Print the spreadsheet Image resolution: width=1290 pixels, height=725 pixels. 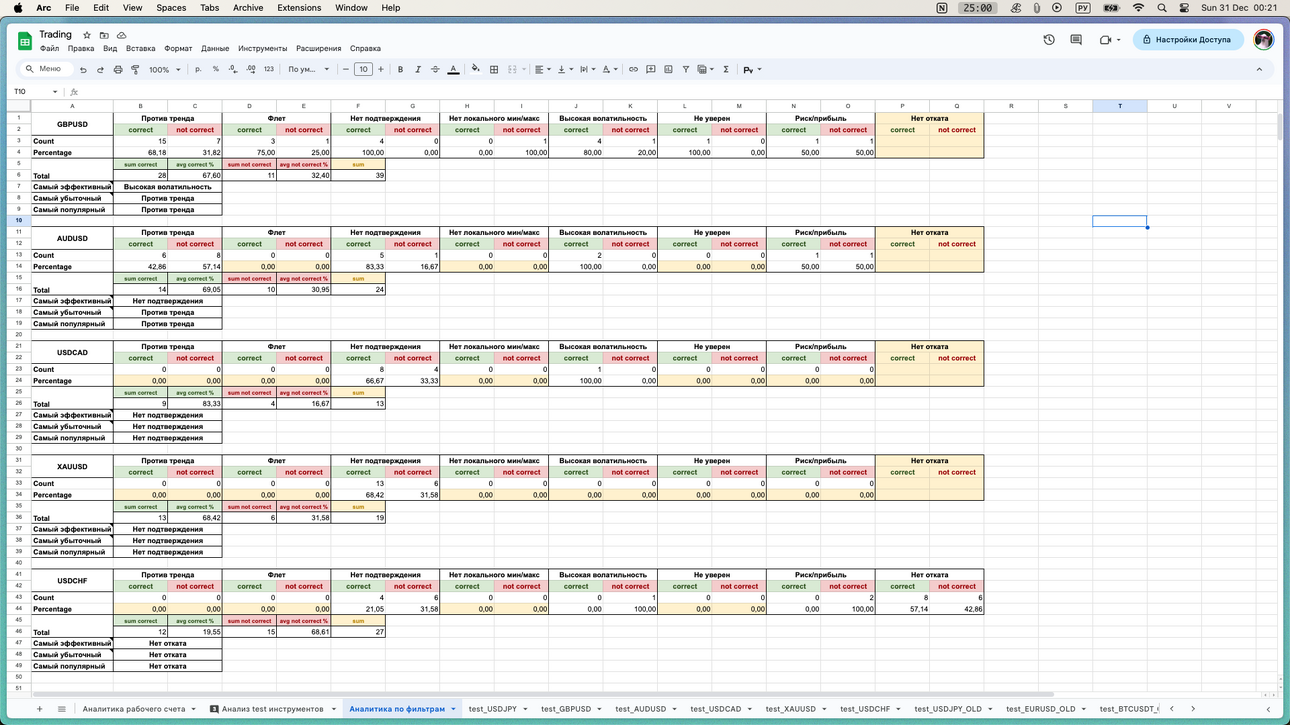click(118, 70)
